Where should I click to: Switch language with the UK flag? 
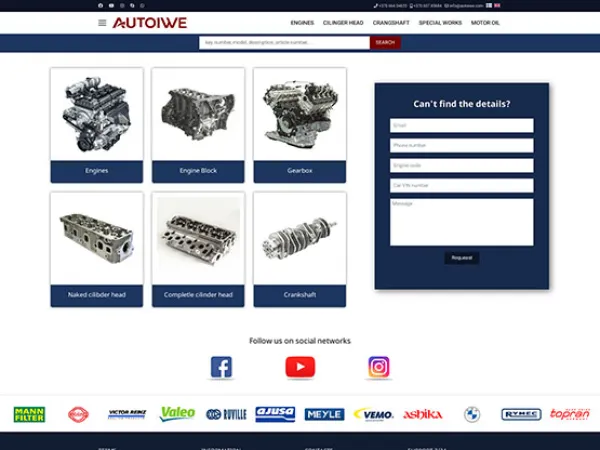coord(497,5)
